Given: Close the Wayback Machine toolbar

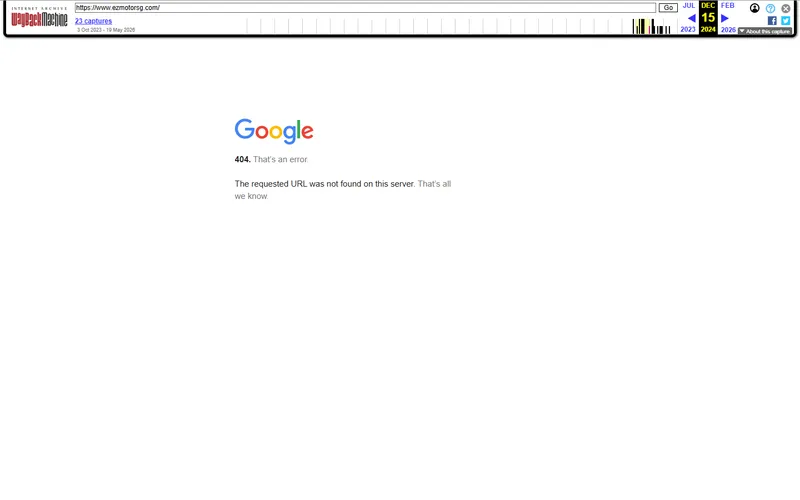Looking at the screenshot, I should (786, 8).
